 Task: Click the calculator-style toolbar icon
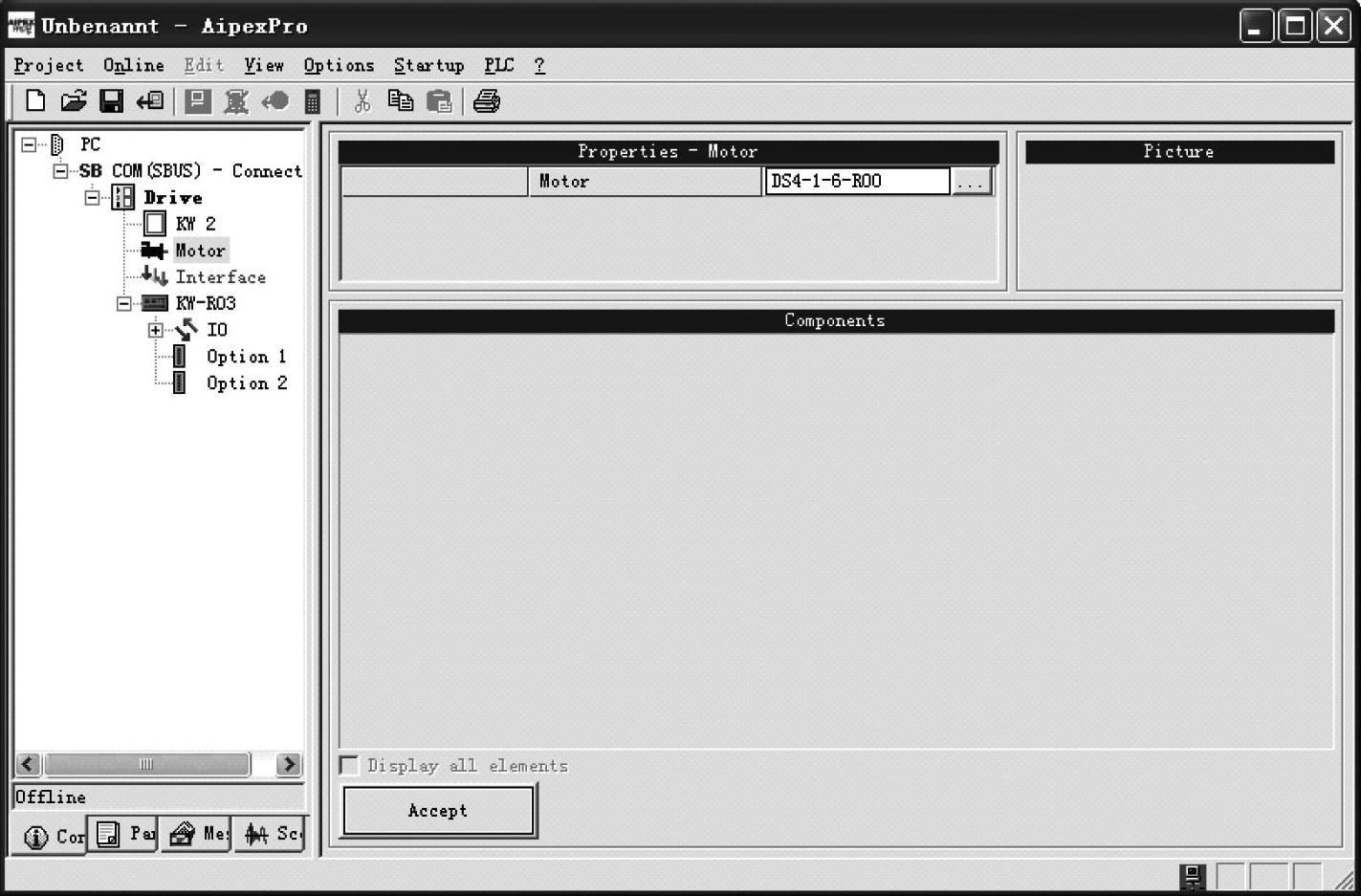pyautogui.click(x=313, y=101)
